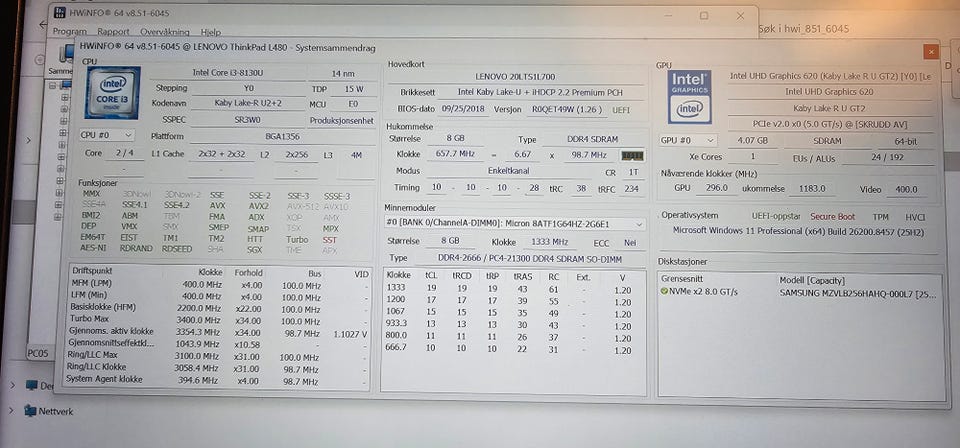This screenshot has width=960, height=448.
Task: Click the HWiNFO app icon in title bar
Action: tap(59, 12)
